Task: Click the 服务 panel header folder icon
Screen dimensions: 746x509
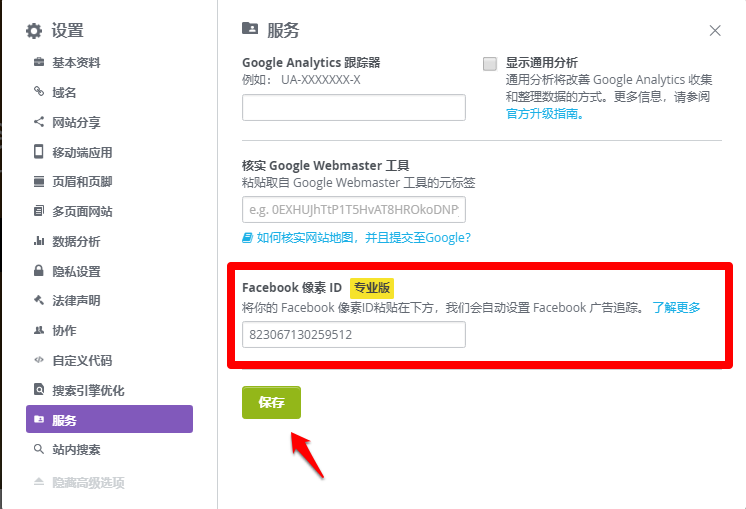Action: point(250,28)
